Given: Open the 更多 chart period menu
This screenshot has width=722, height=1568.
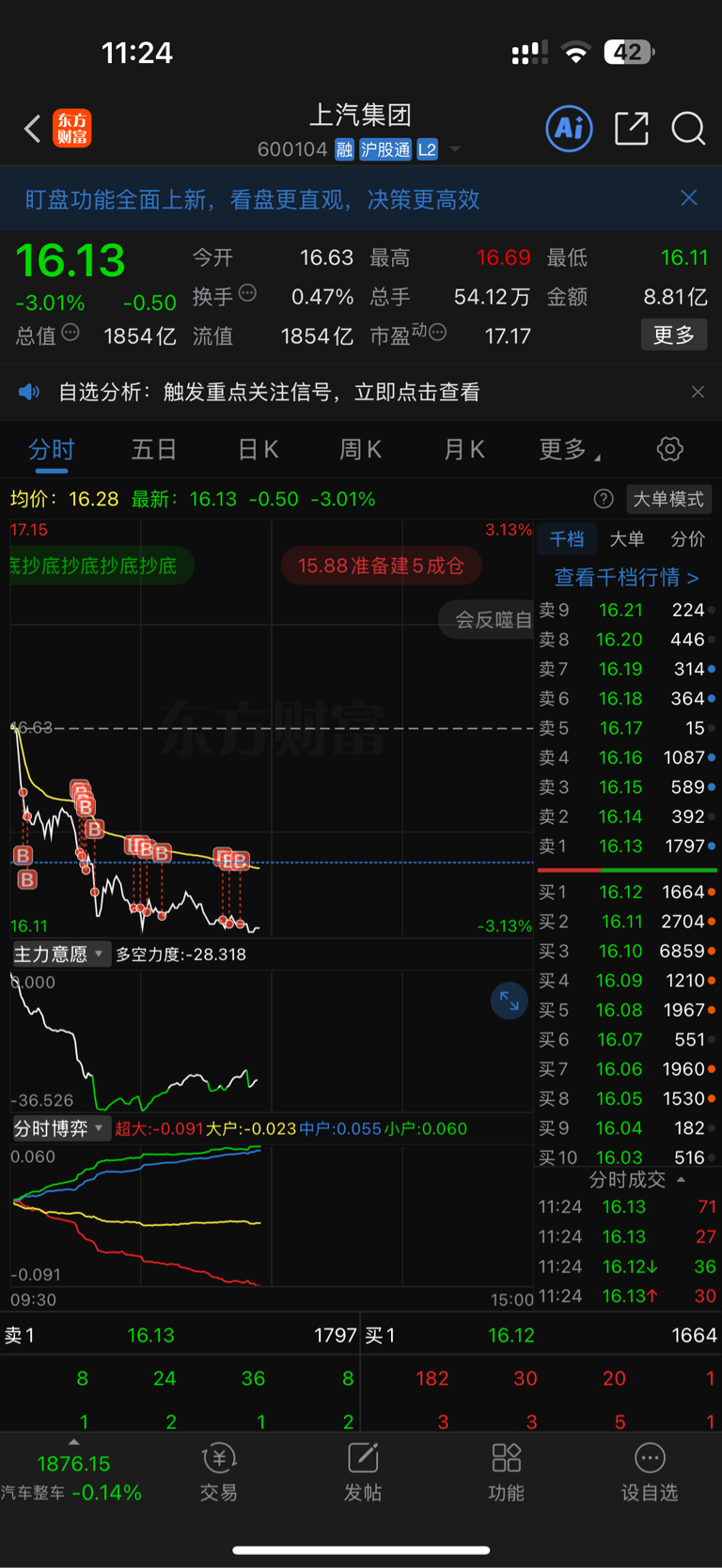Looking at the screenshot, I should [569, 450].
